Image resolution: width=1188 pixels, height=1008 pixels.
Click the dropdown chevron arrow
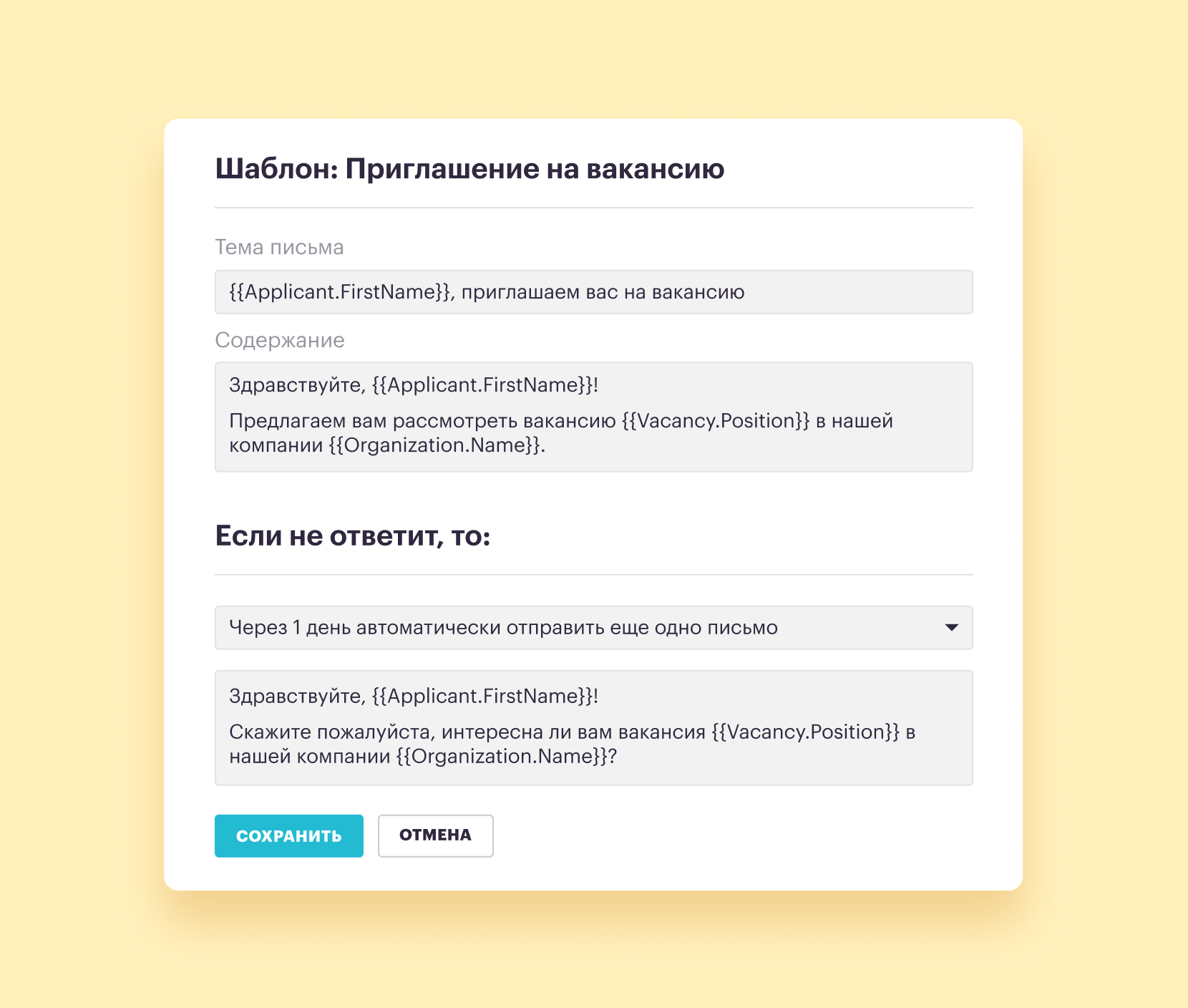[x=952, y=628]
